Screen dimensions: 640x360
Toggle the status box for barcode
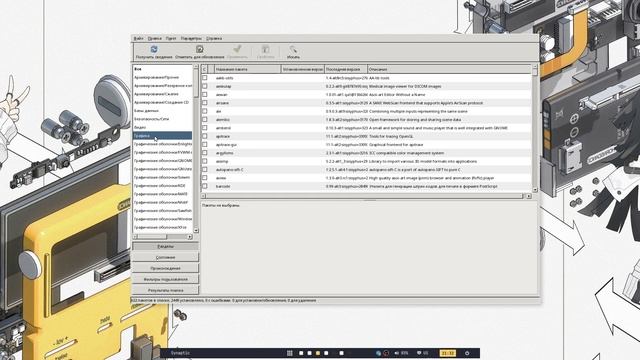(x=205, y=186)
